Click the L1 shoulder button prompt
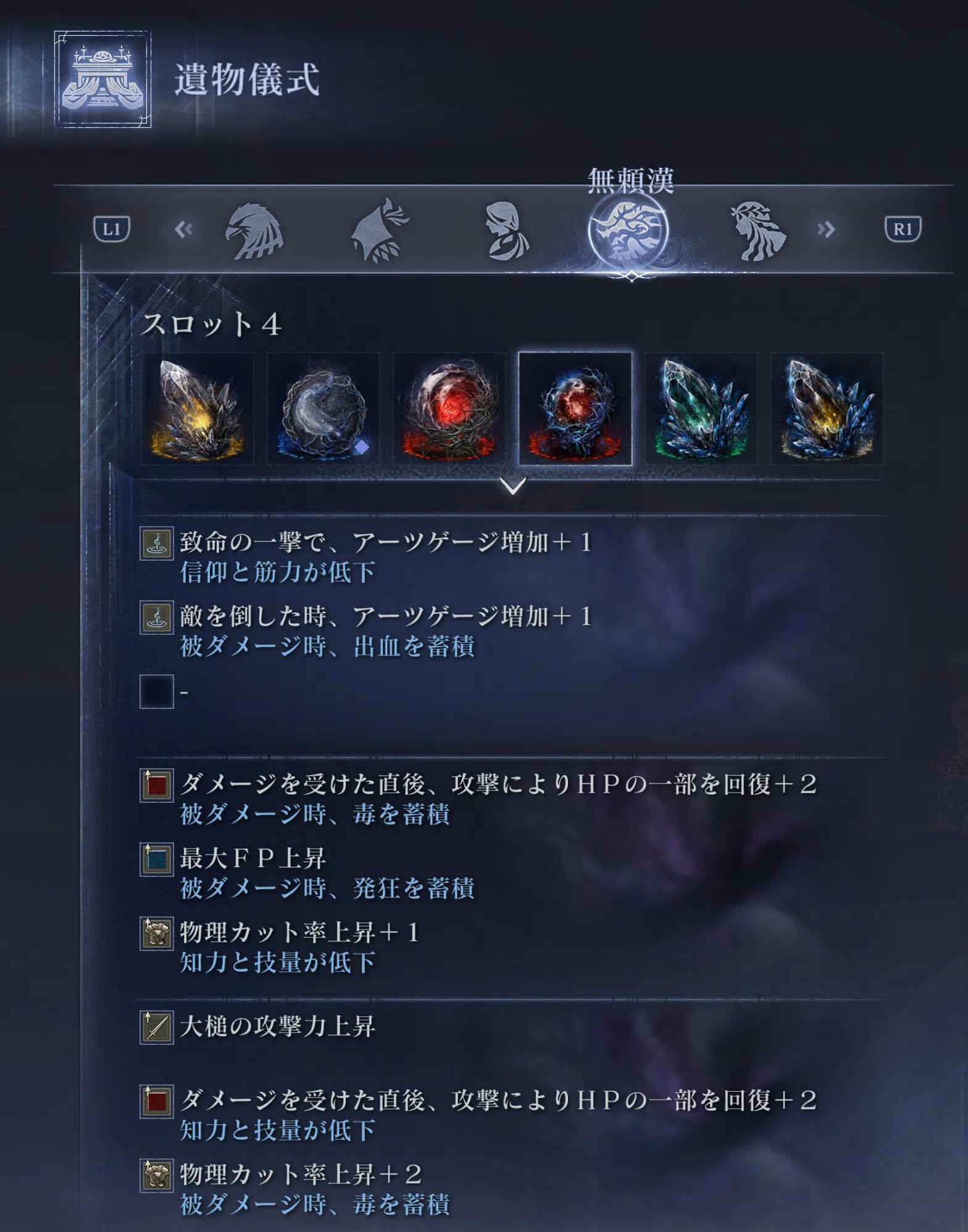Screen dimensions: 968x1232 click(x=112, y=229)
